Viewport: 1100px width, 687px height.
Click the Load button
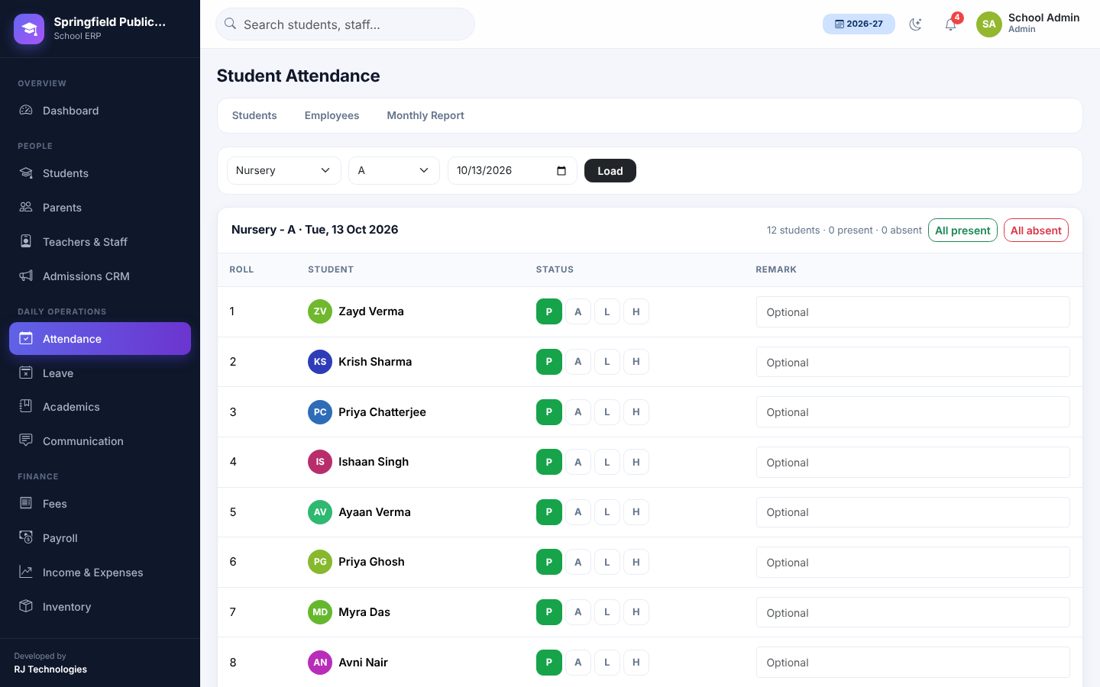click(x=610, y=171)
